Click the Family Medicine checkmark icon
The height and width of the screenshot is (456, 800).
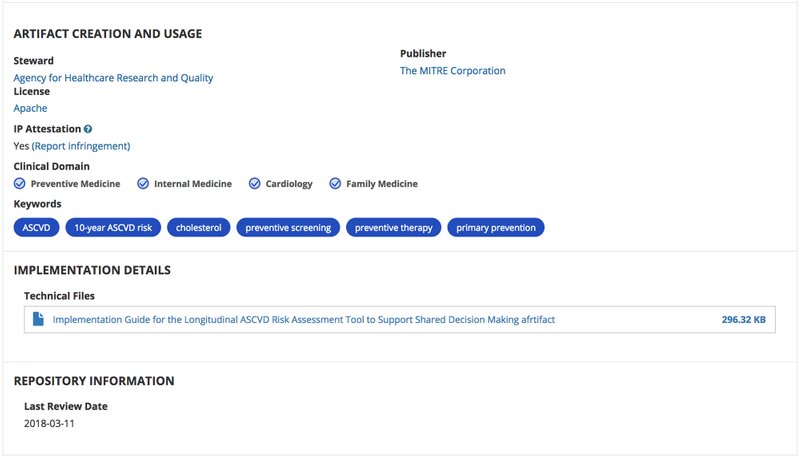(x=335, y=184)
